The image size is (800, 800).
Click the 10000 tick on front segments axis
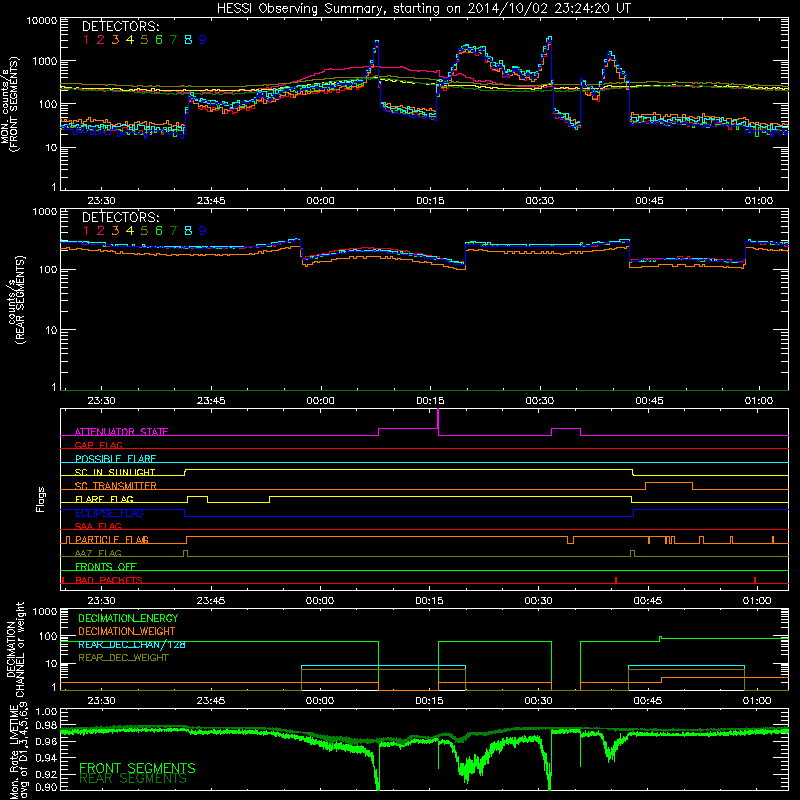click(42, 21)
